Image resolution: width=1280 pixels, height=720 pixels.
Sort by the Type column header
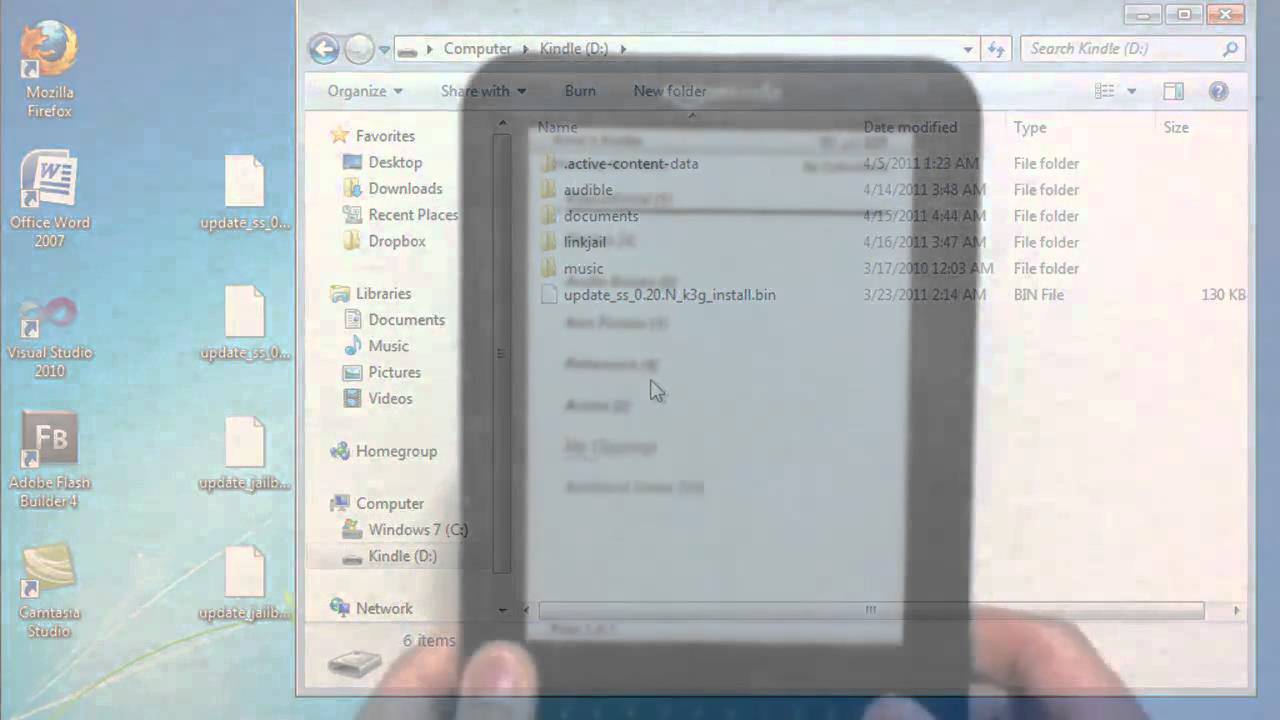[x=1030, y=127]
